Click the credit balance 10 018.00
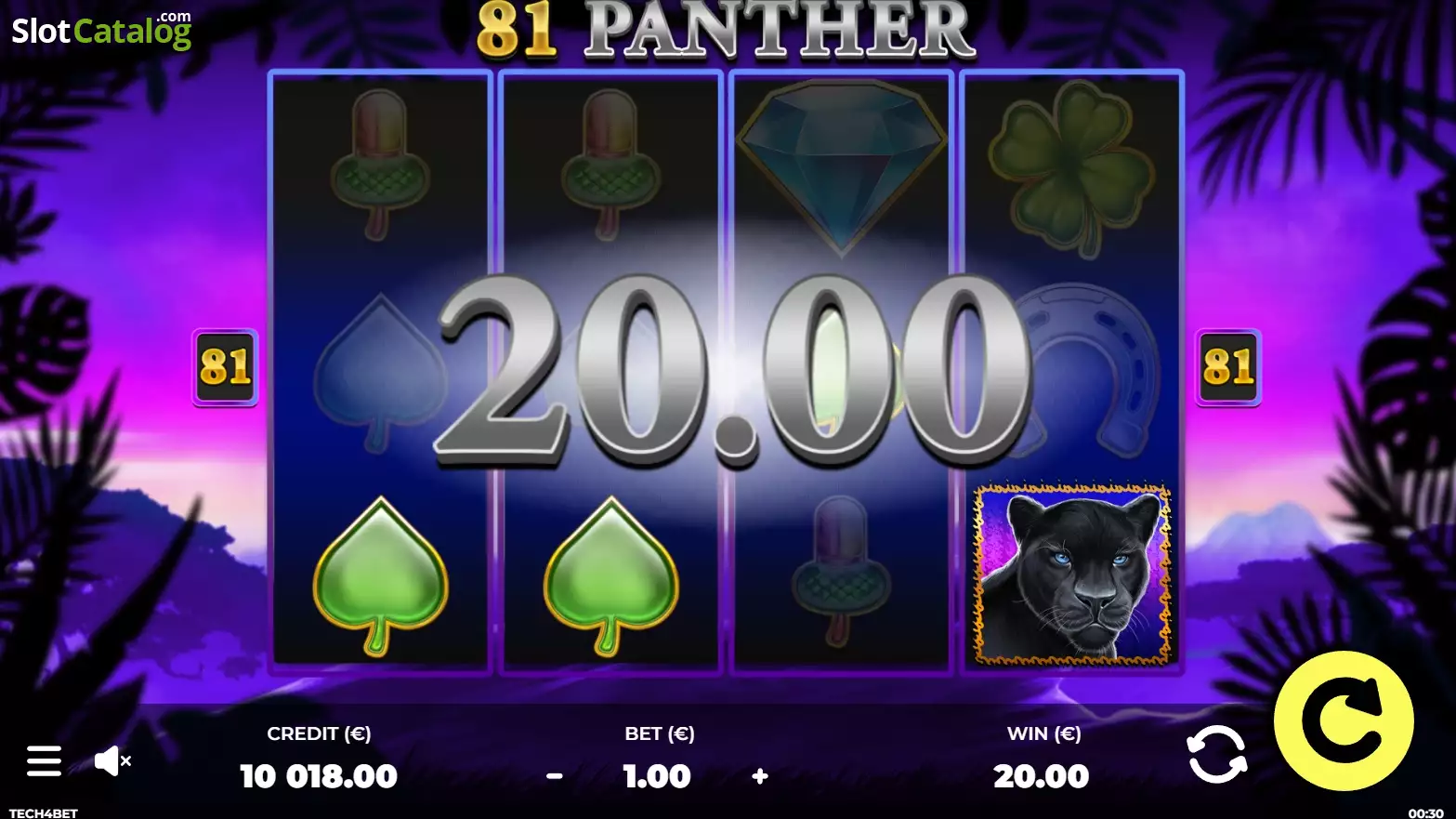 click(x=319, y=776)
